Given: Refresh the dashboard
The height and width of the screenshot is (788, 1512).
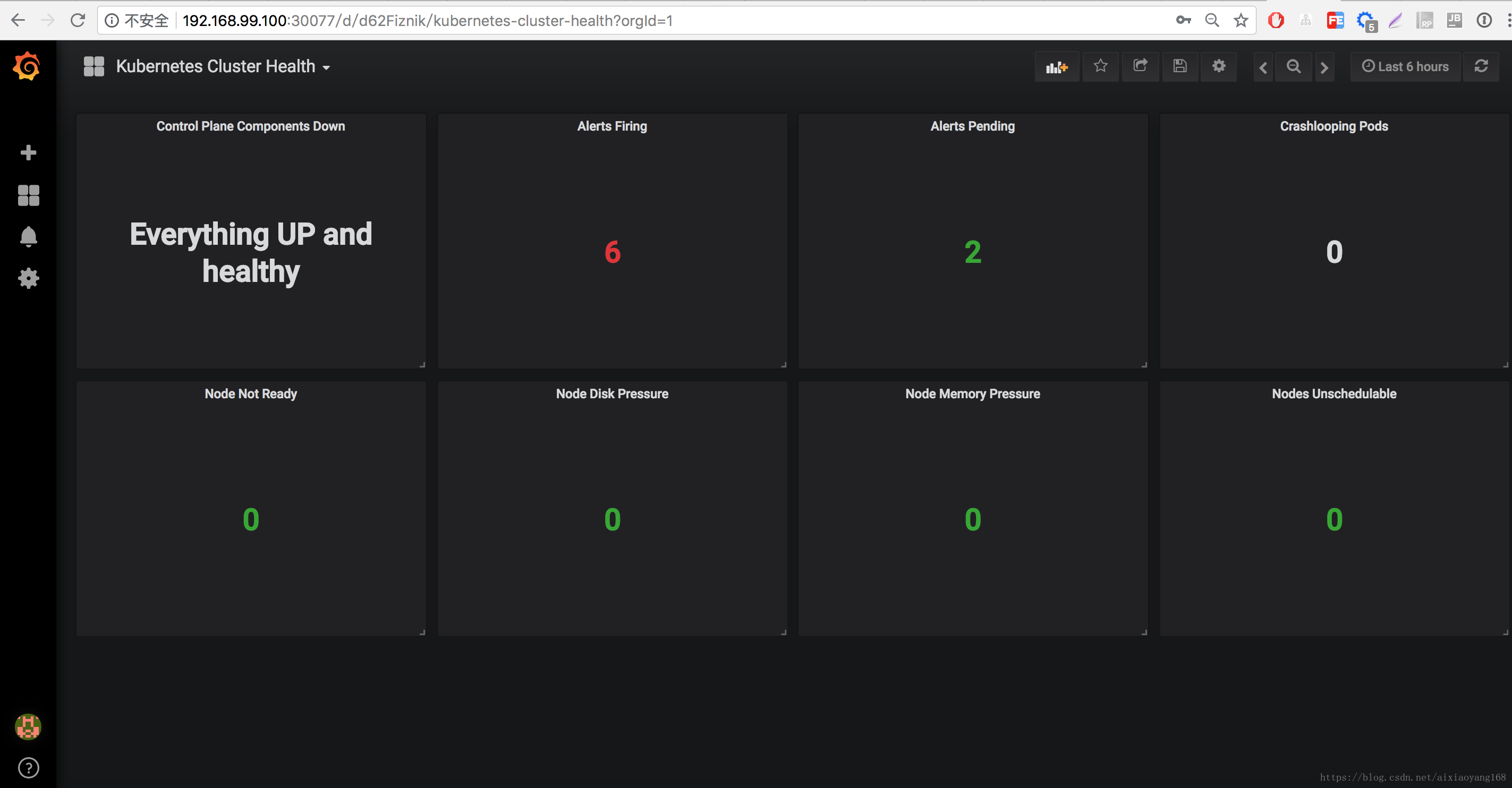Looking at the screenshot, I should tap(1481, 66).
